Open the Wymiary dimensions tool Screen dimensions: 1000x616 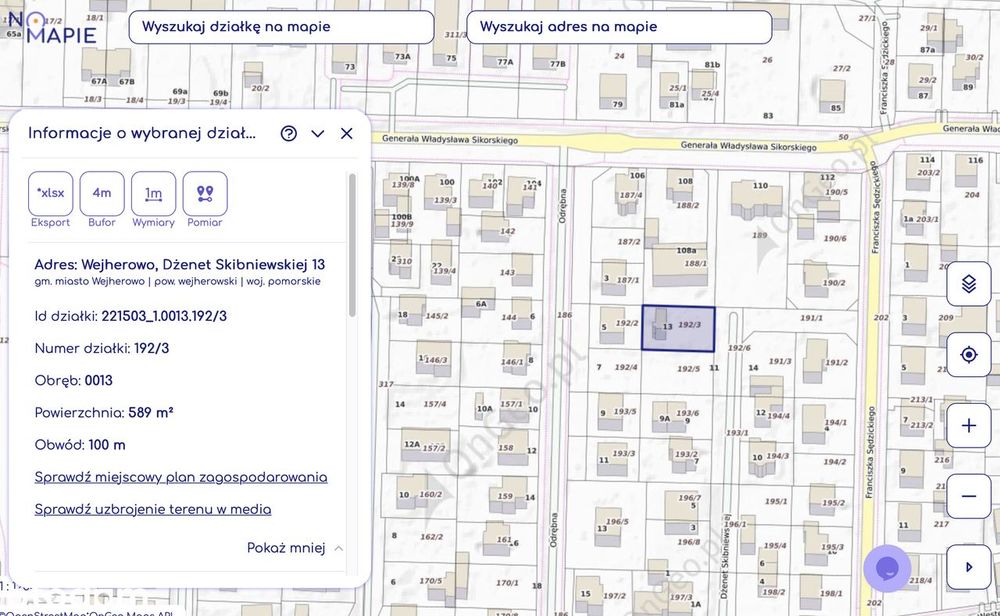click(x=153, y=194)
